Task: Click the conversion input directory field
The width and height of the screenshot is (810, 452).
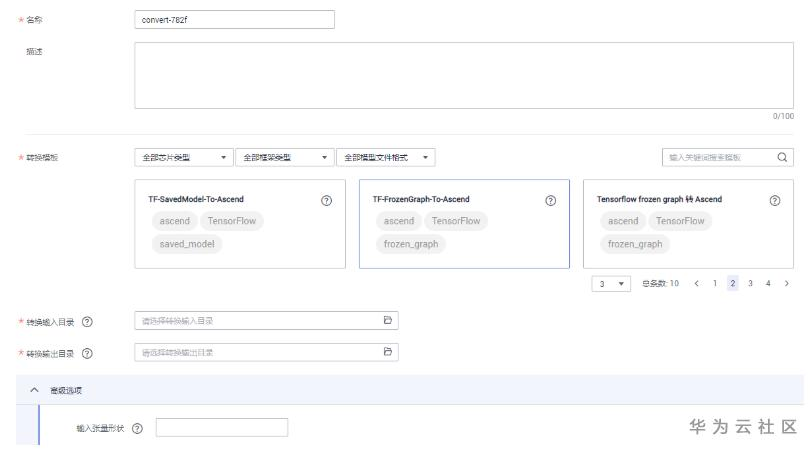Action: pos(266,321)
